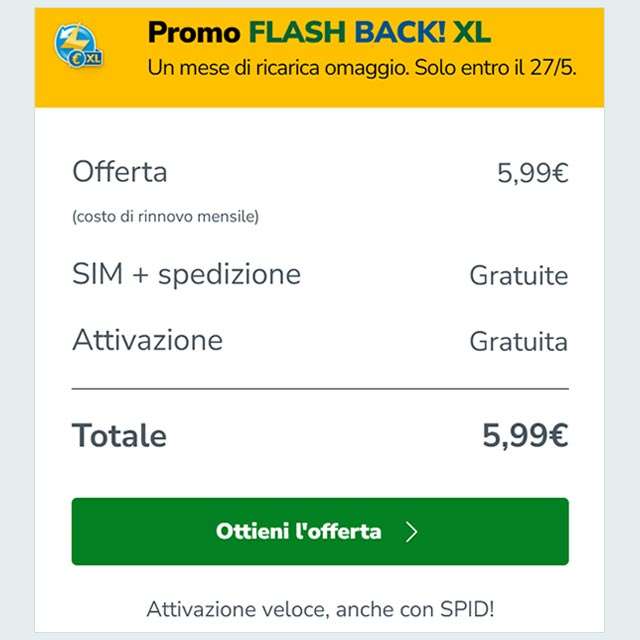Click the Offerta price 5,99€
The image size is (640, 640).
(532, 174)
